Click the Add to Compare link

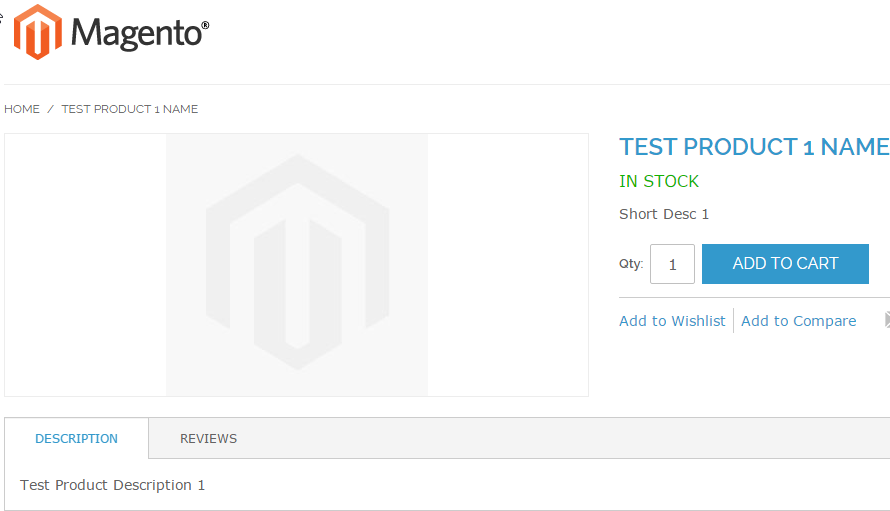pos(799,321)
